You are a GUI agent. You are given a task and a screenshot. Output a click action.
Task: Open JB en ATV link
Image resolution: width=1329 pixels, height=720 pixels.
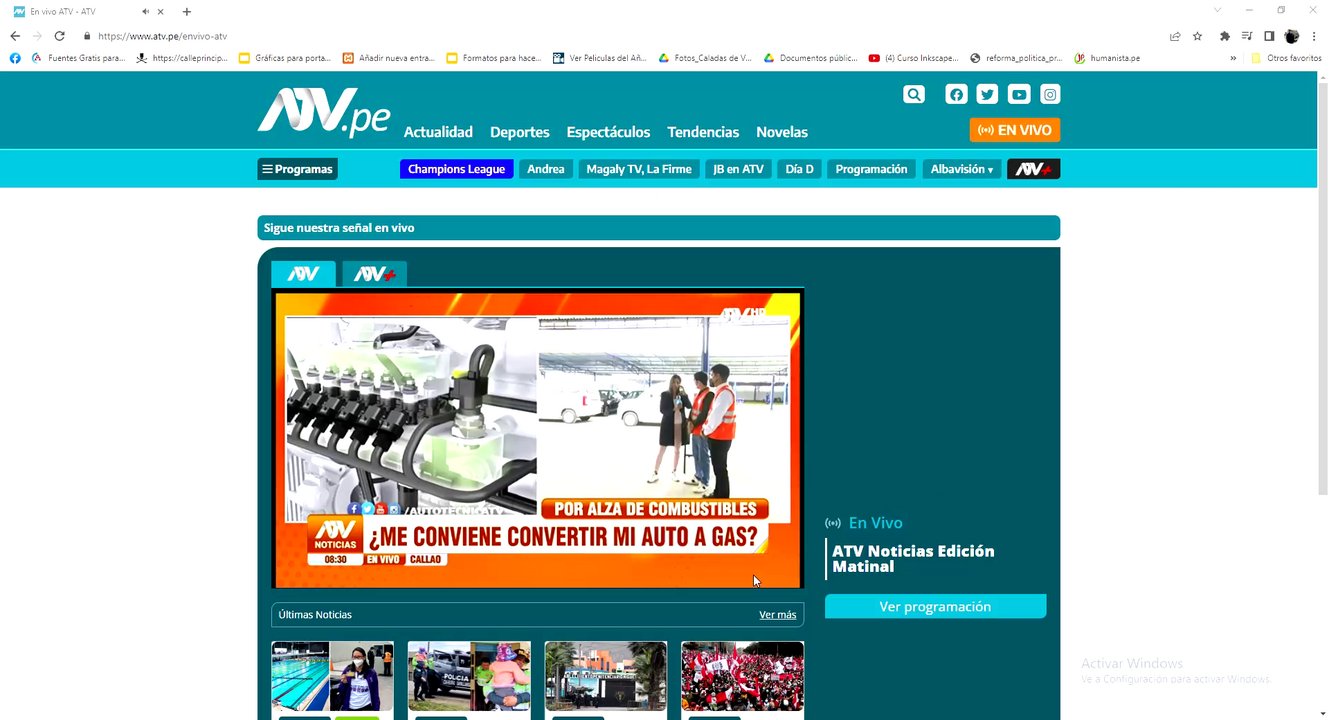(x=738, y=169)
